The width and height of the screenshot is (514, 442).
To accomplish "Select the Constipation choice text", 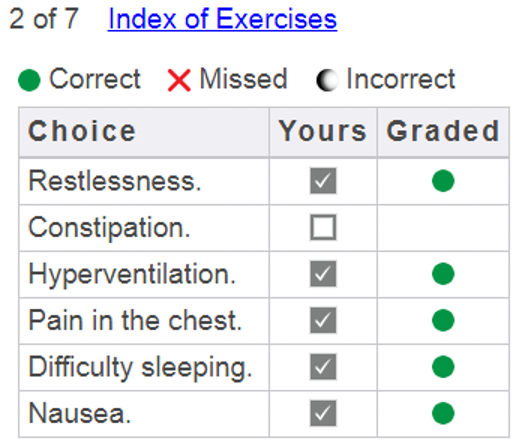I will pos(109,228).
